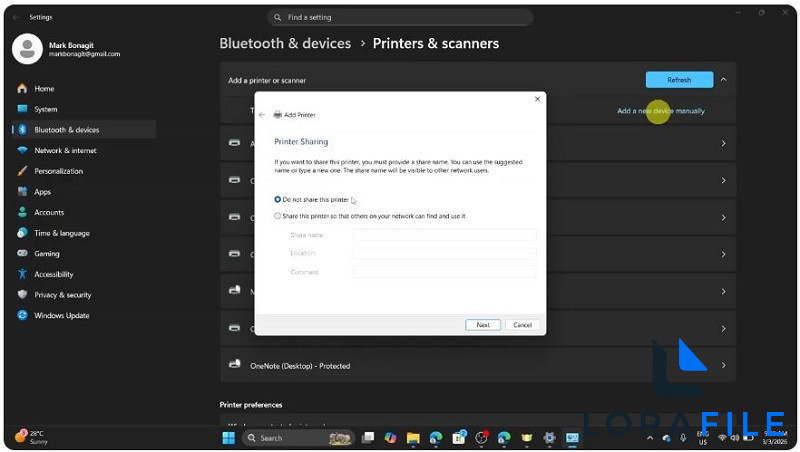The width and height of the screenshot is (800, 452).
Task: Open the Accessibility menu label
Action: (54, 274)
